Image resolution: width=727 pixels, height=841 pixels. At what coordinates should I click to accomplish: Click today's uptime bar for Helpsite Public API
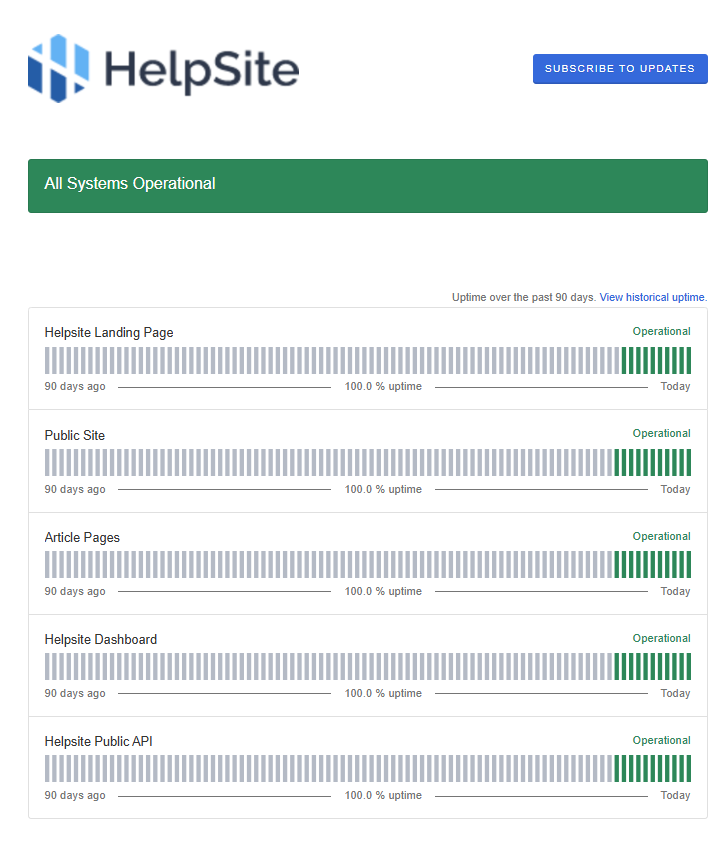(x=688, y=768)
